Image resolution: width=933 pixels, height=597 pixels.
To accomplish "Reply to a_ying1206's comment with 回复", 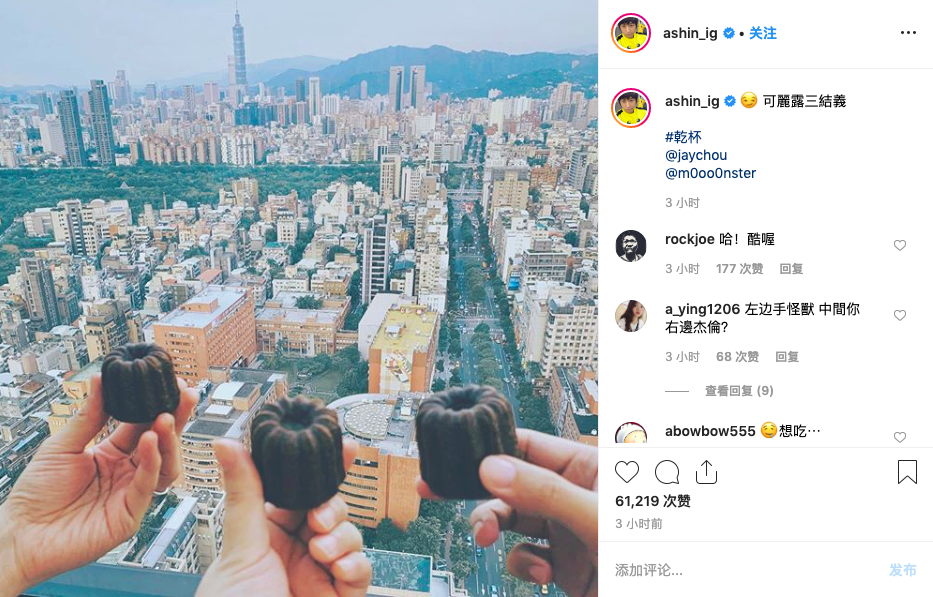I will (787, 357).
